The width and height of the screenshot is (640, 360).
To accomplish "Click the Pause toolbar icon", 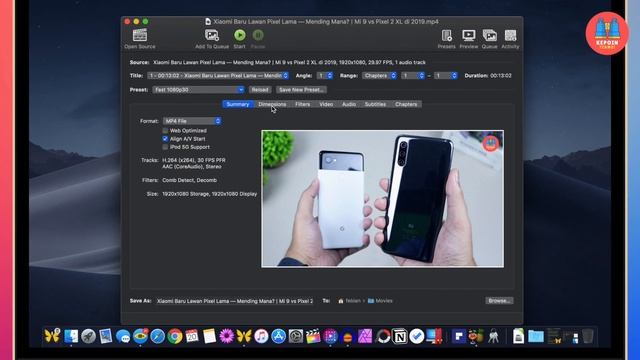I will click(258, 35).
